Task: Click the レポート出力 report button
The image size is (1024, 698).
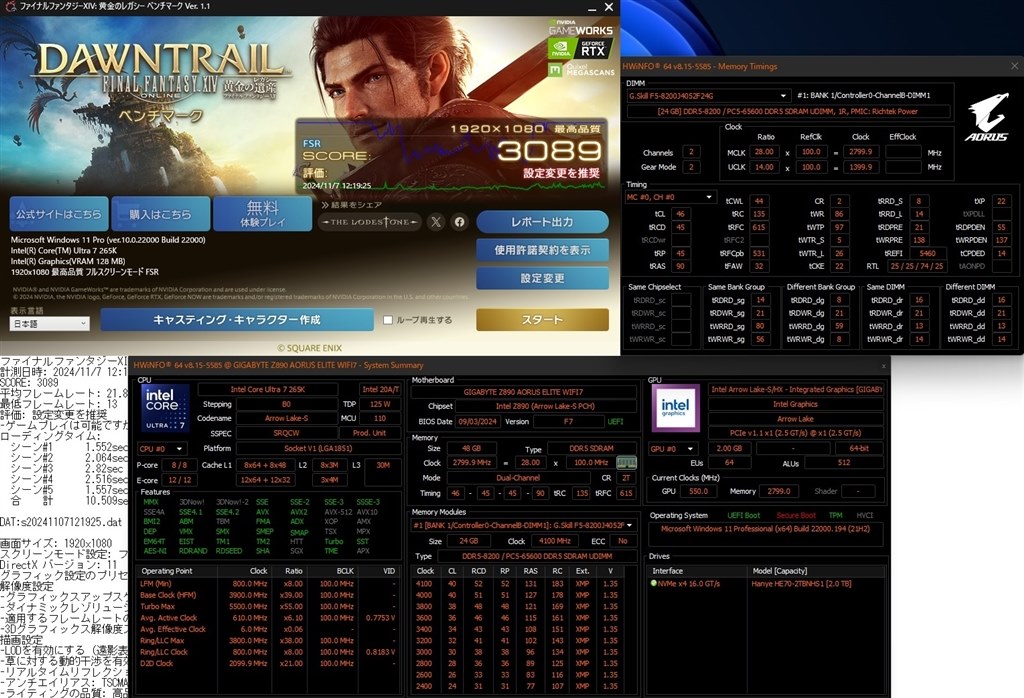Action: pos(542,222)
